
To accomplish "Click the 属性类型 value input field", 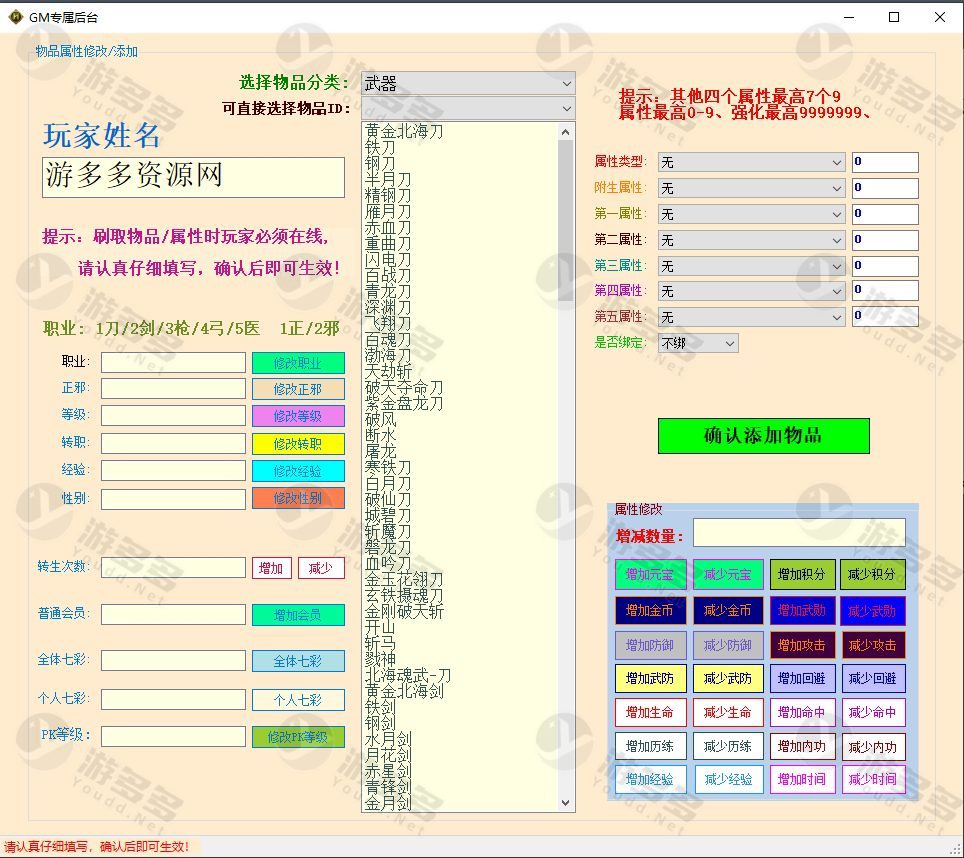I will pyautogui.click(x=885, y=162).
